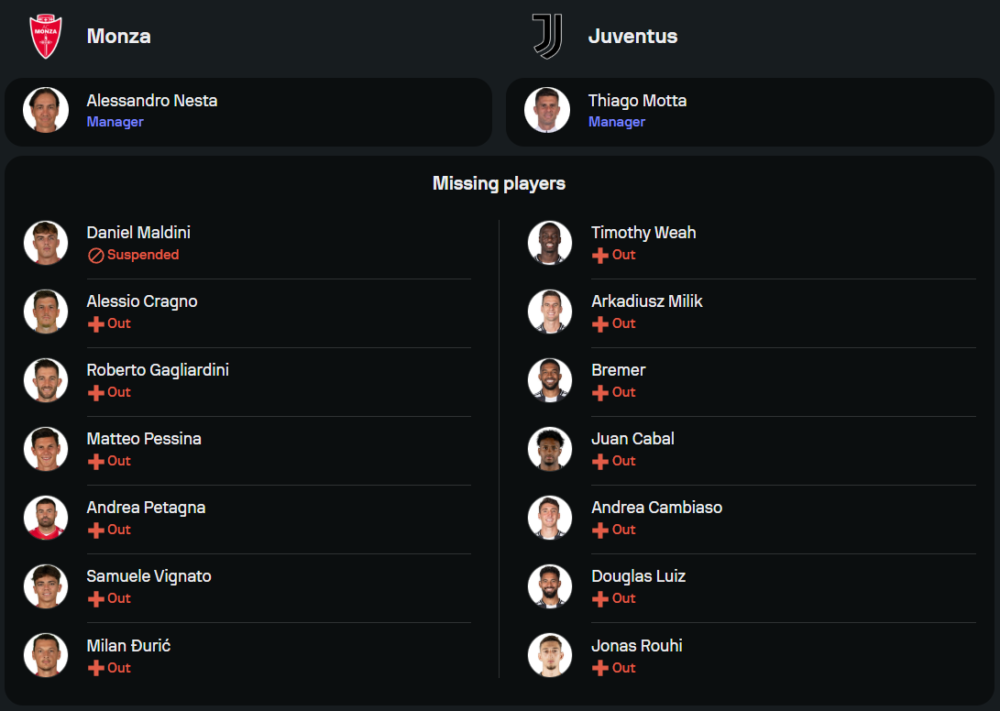Viewport: 1000px width, 711px height.
Task: View Juan Cabal's player page
Action: point(632,439)
